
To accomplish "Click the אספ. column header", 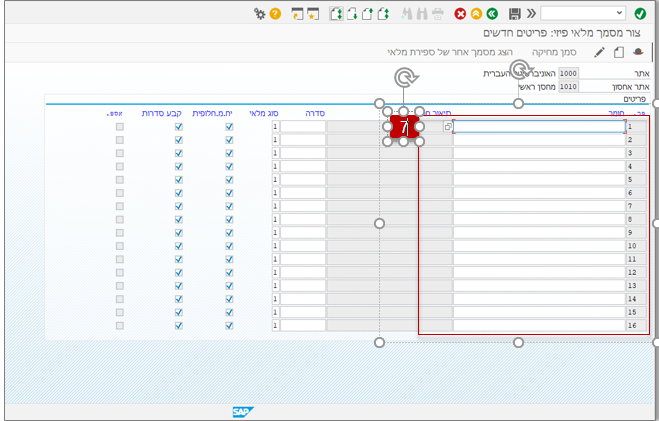I will click(x=115, y=113).
